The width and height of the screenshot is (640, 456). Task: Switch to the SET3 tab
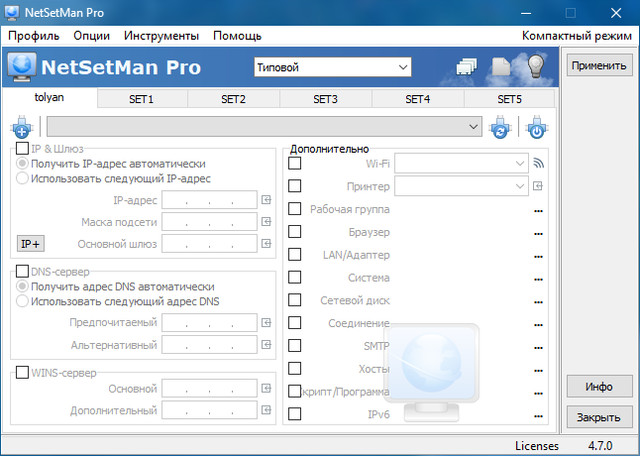[325, 100]
